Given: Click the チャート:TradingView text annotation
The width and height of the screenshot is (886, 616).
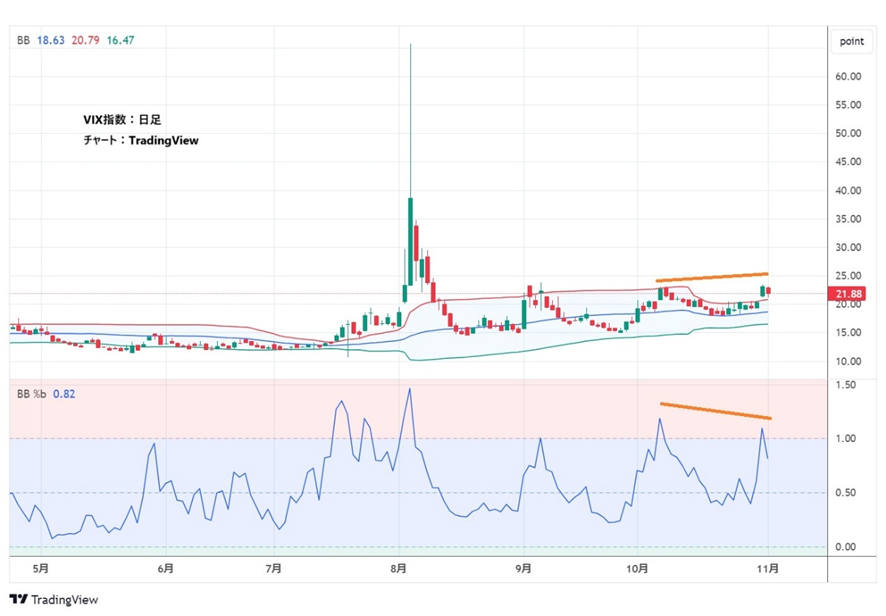Looking at the screenshot, I should (x=141, y=141).
